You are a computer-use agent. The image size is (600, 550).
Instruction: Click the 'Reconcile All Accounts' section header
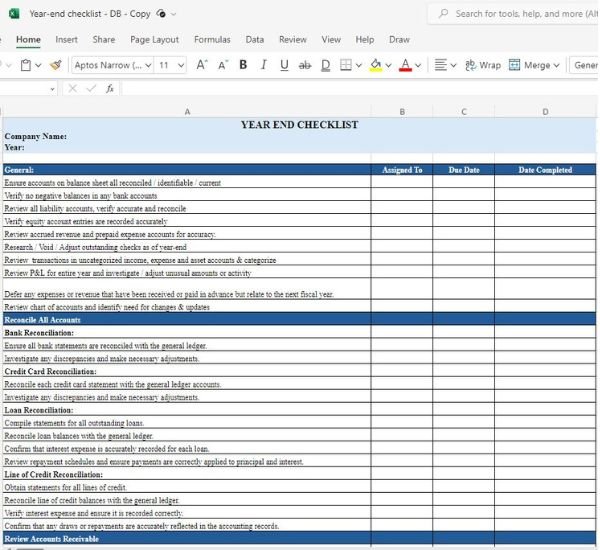(187, 320)
